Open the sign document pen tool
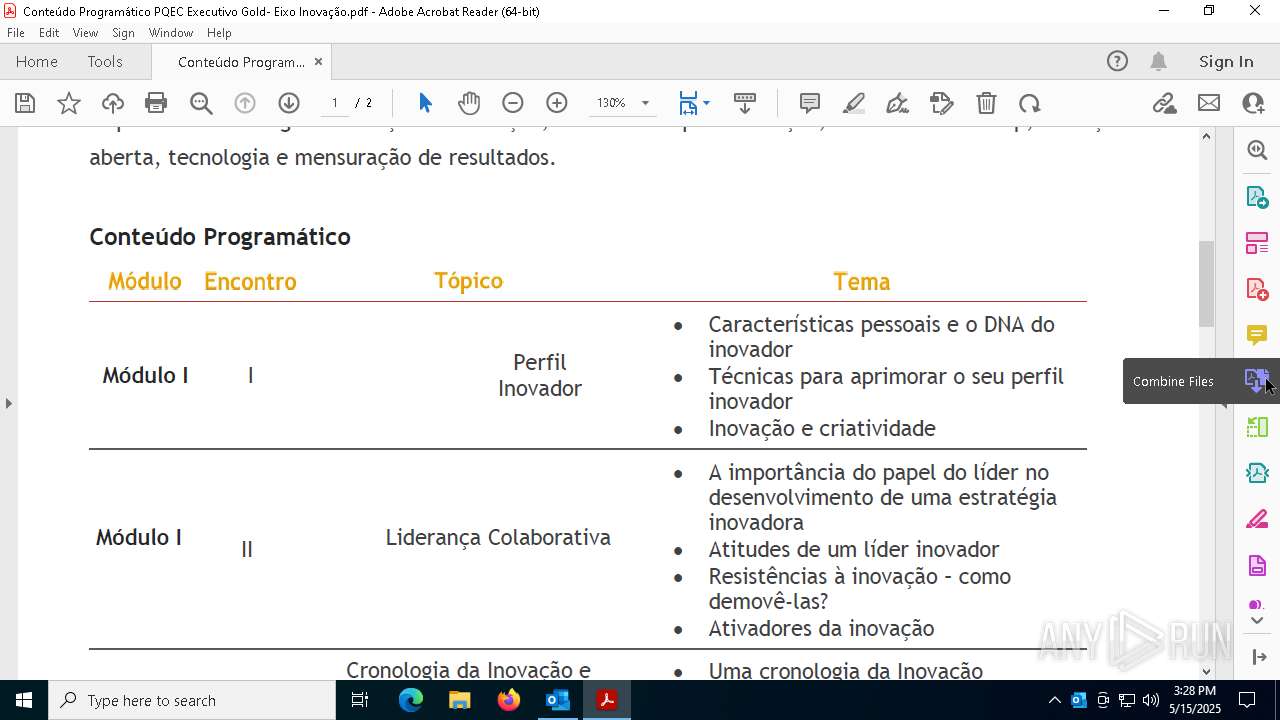This screenshot has width=1280, height=720. point(898,103)
